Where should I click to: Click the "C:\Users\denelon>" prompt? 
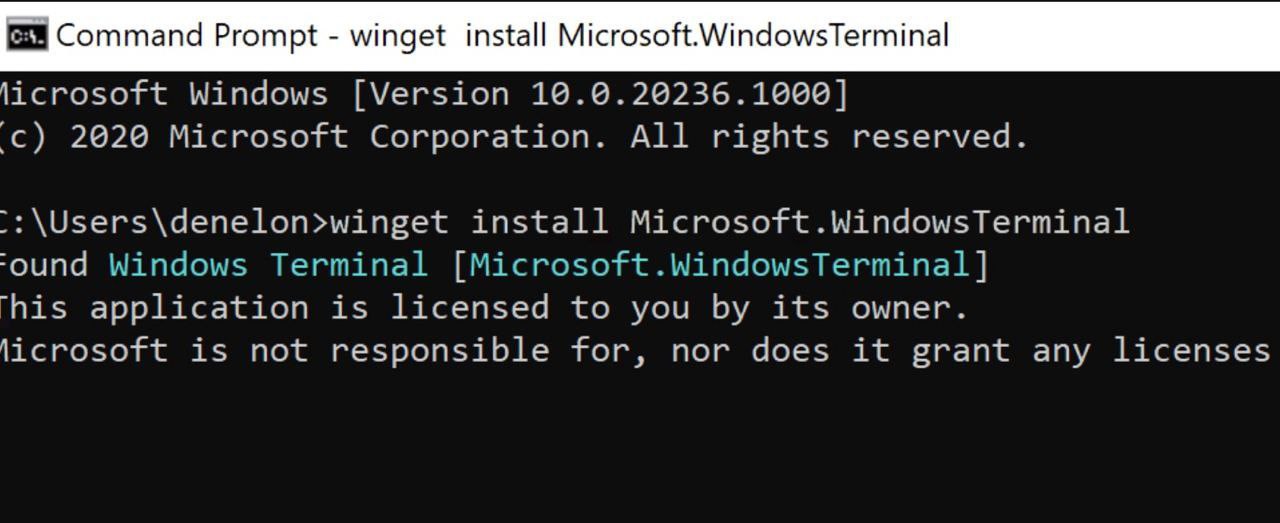(x=164, y=221)
